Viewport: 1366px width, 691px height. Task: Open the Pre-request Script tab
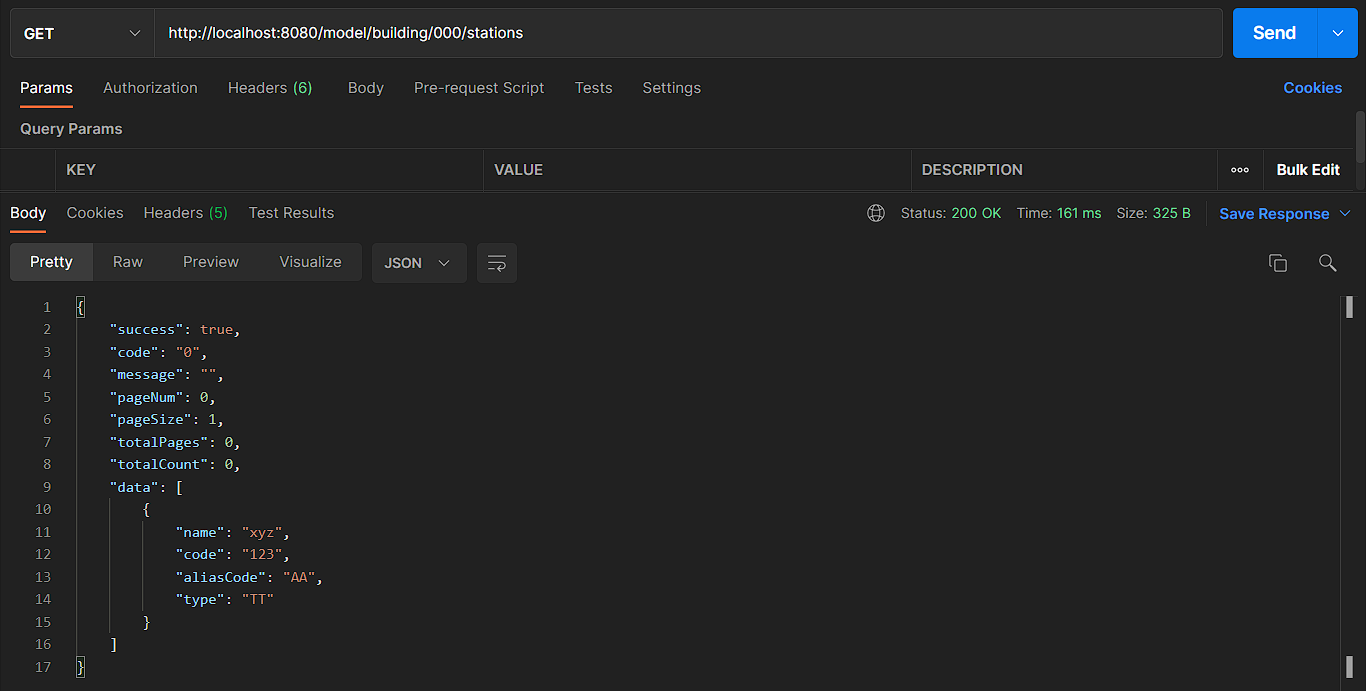point(479,88)
